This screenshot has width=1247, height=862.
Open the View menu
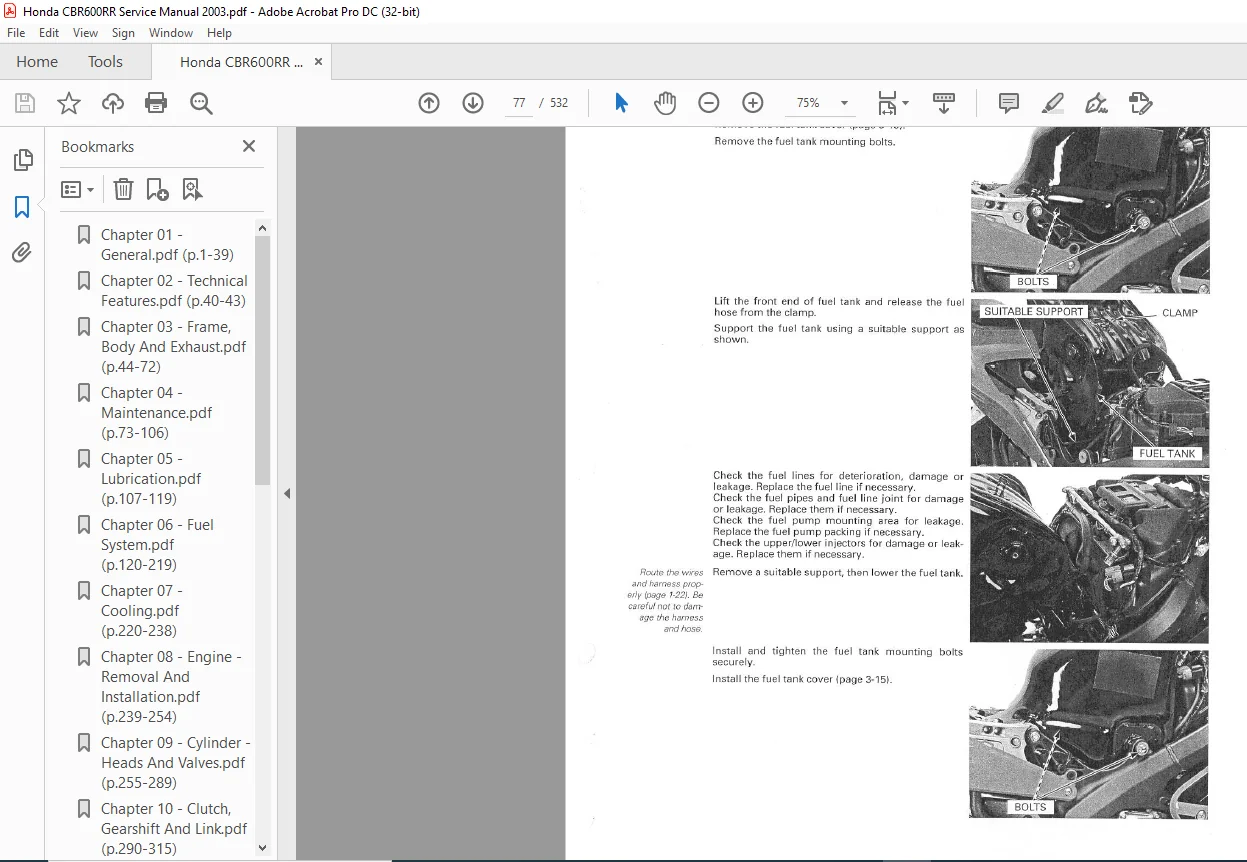tap(86, 33)
